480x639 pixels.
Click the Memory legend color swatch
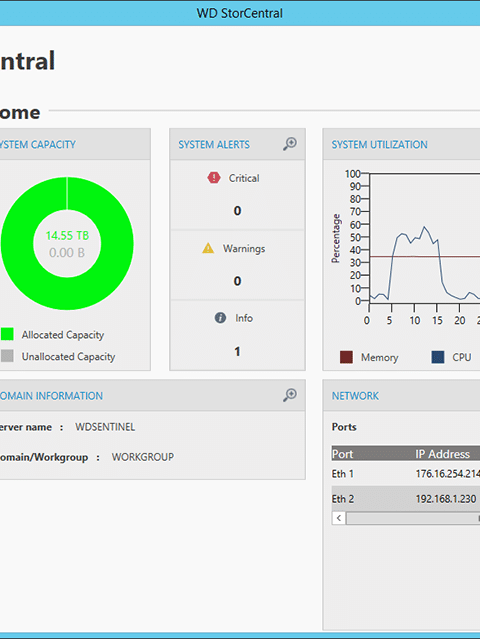click(x=346, y=357)
